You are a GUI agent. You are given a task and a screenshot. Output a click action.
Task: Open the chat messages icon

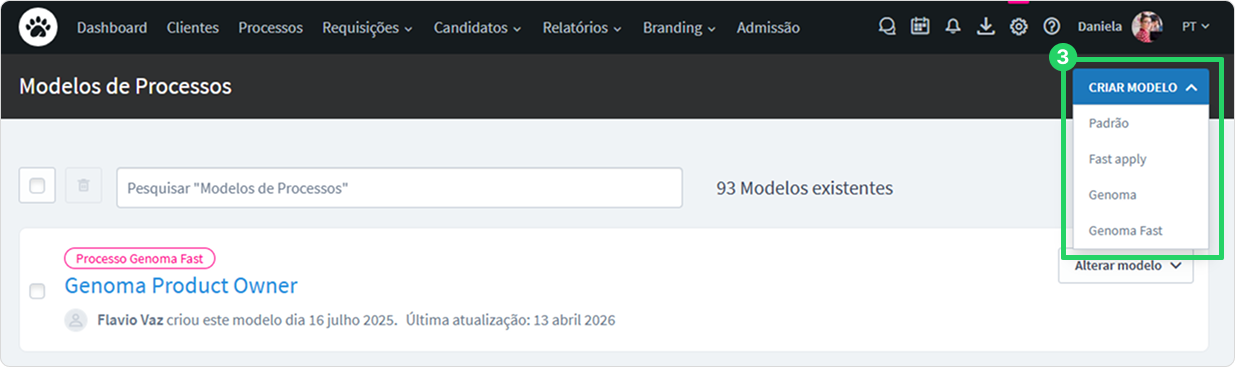point(887,27)
